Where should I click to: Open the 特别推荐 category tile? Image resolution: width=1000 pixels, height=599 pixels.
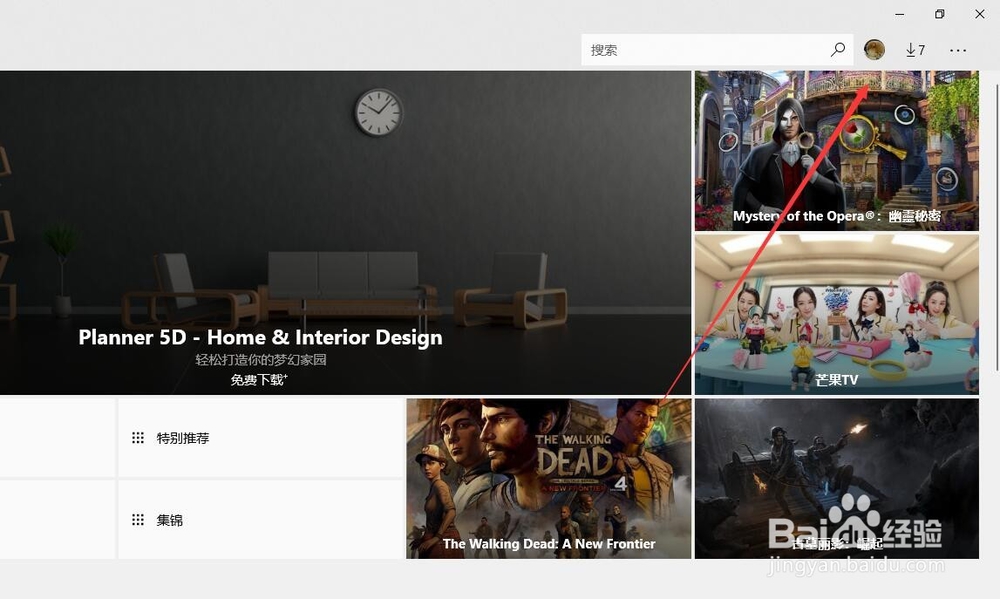click(261, 438)
